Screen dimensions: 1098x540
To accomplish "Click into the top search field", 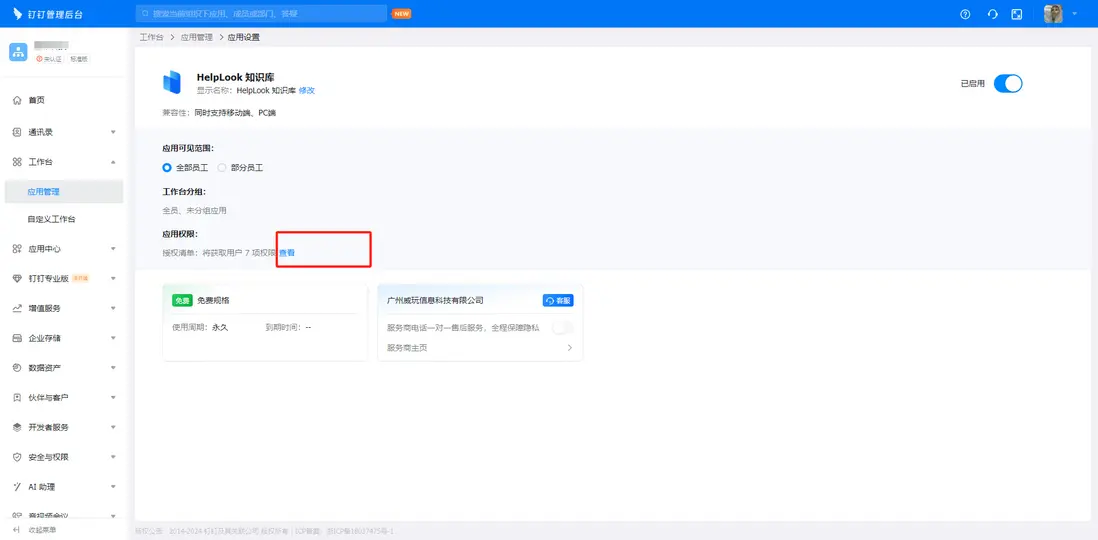I will tap(261, 13).
